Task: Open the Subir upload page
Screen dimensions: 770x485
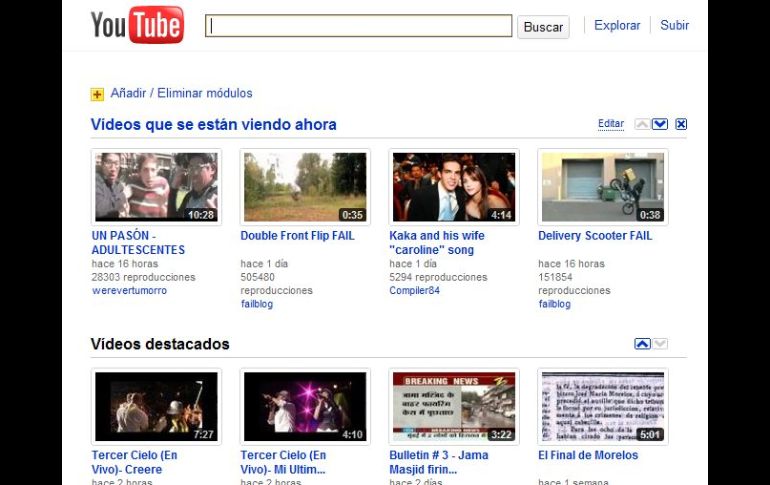Action: (x=674, y=26)
